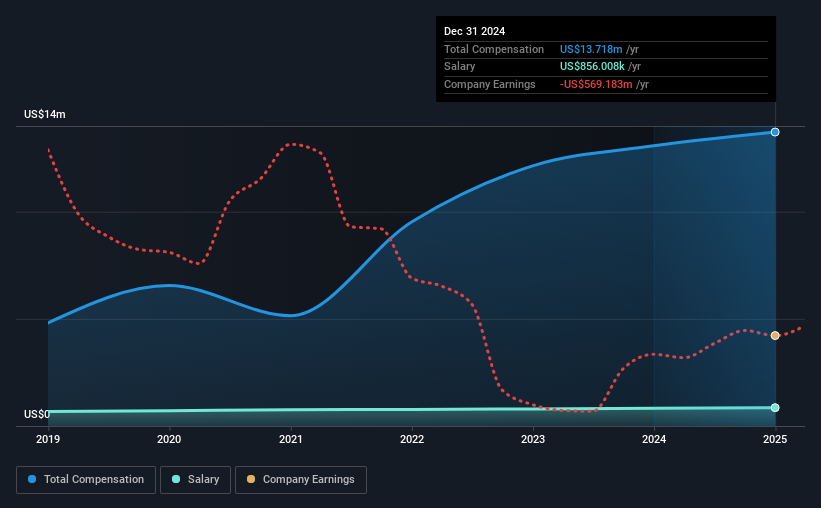This screenshot has width=821, height=508.
Task: Click the US$0 y-axis label
Action: [37, 414]
